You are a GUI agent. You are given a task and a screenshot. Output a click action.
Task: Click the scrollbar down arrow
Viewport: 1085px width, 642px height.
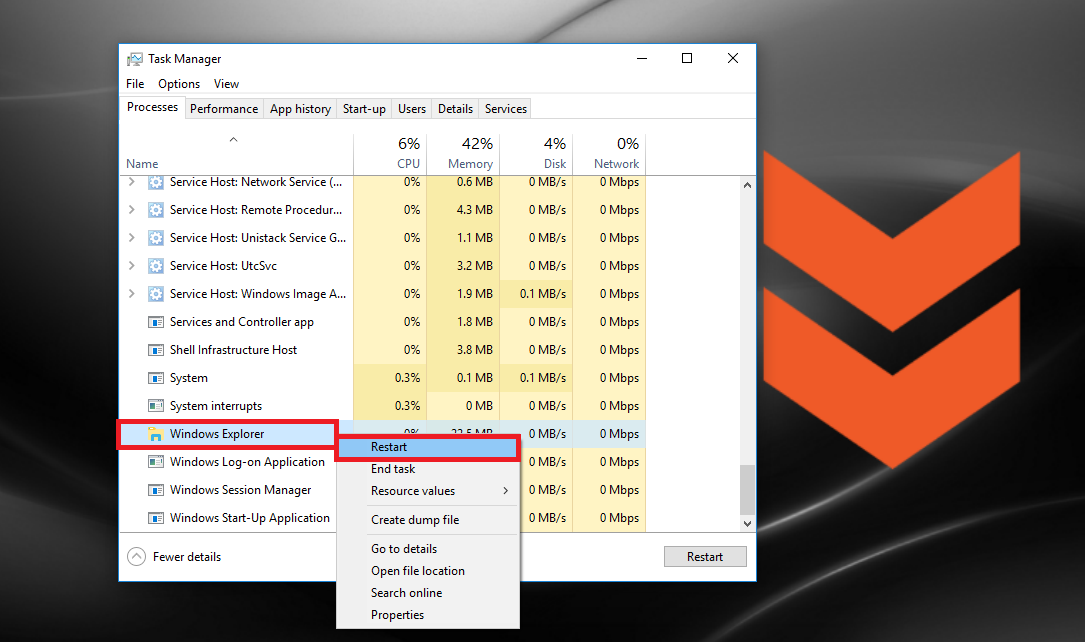pos(747,524)
